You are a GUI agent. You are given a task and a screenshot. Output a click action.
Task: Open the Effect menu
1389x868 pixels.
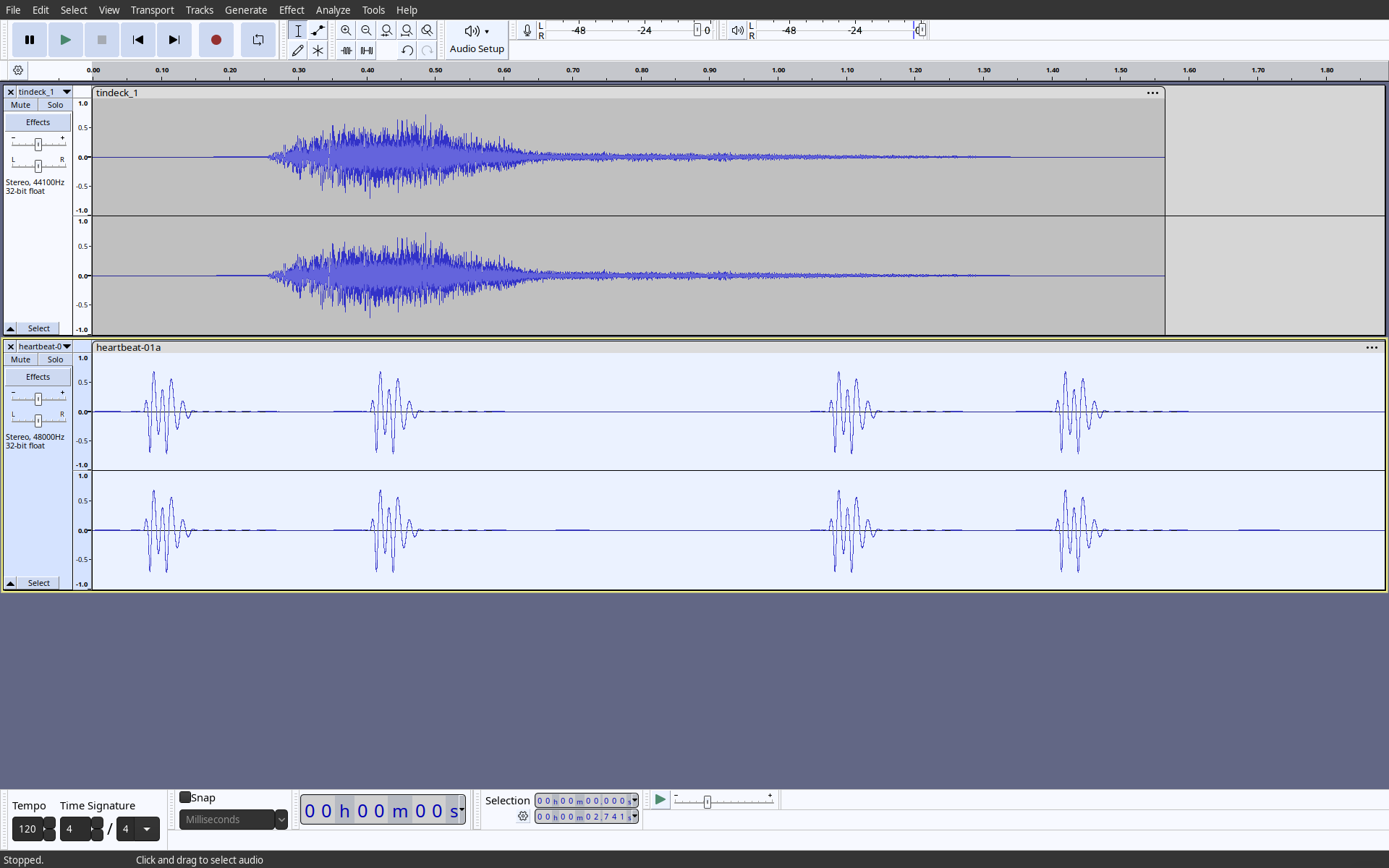click(x=292, y=9)
